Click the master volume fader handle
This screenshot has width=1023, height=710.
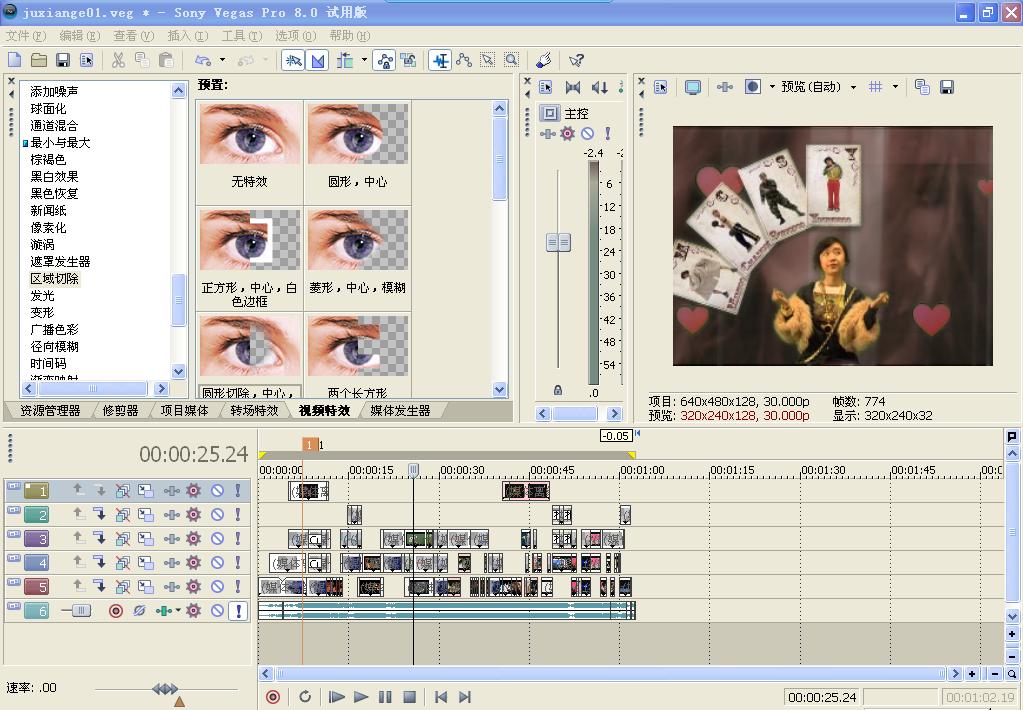558,243
